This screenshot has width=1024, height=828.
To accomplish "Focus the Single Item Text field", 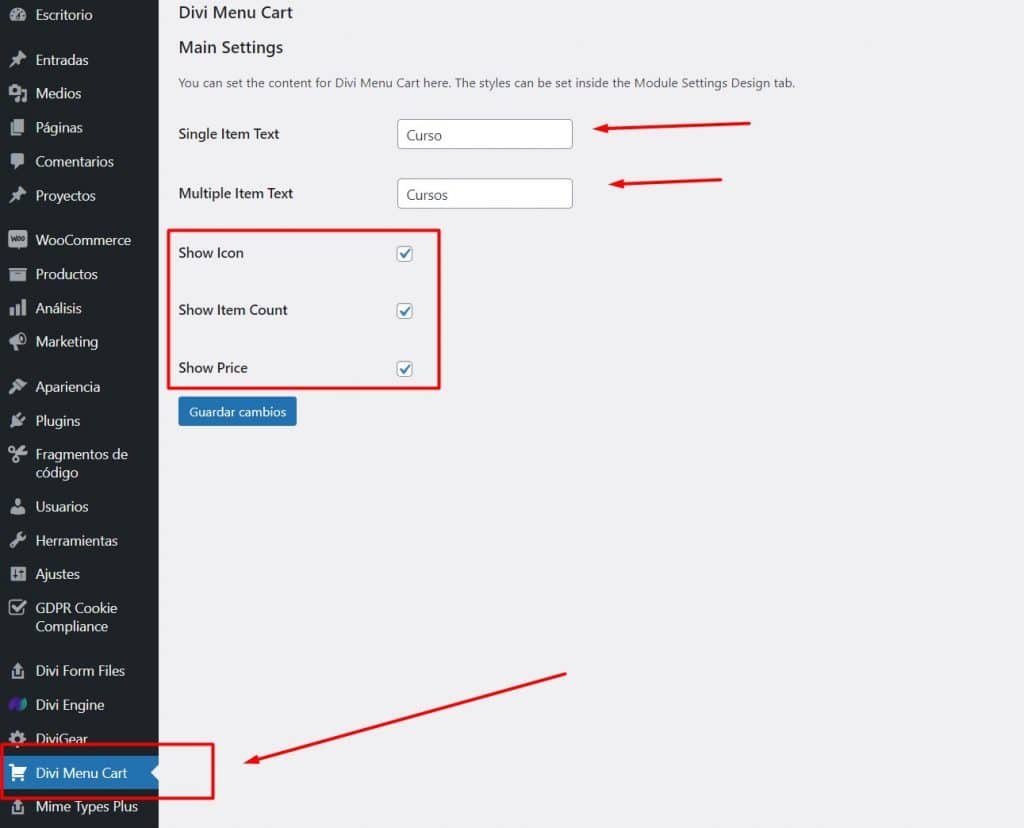I will (x=485, y=134).
